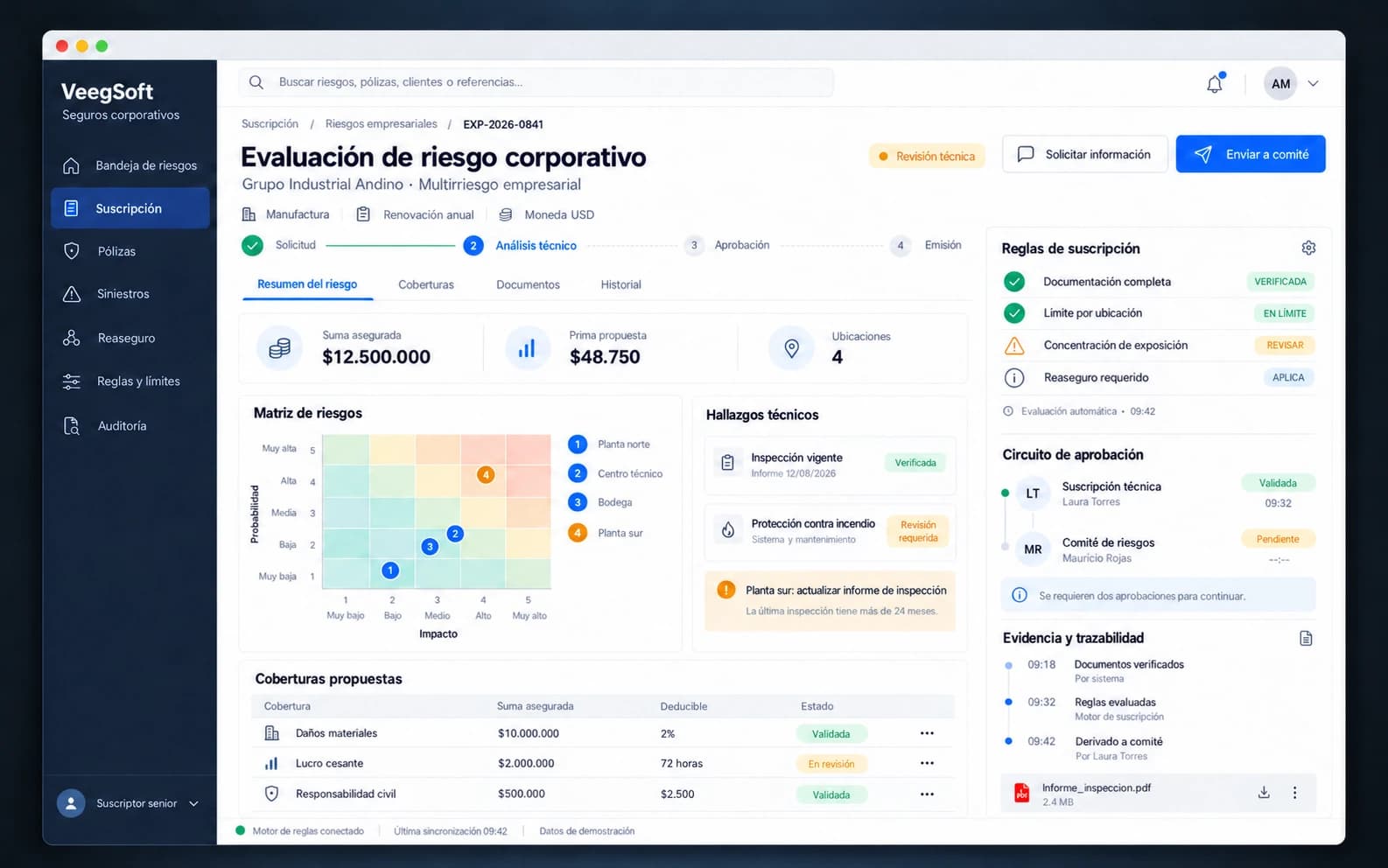Viewport: 1388px width, 868px height.
Task: Open row menu for Responsabilidad civil
Action: tap(927, 794)
